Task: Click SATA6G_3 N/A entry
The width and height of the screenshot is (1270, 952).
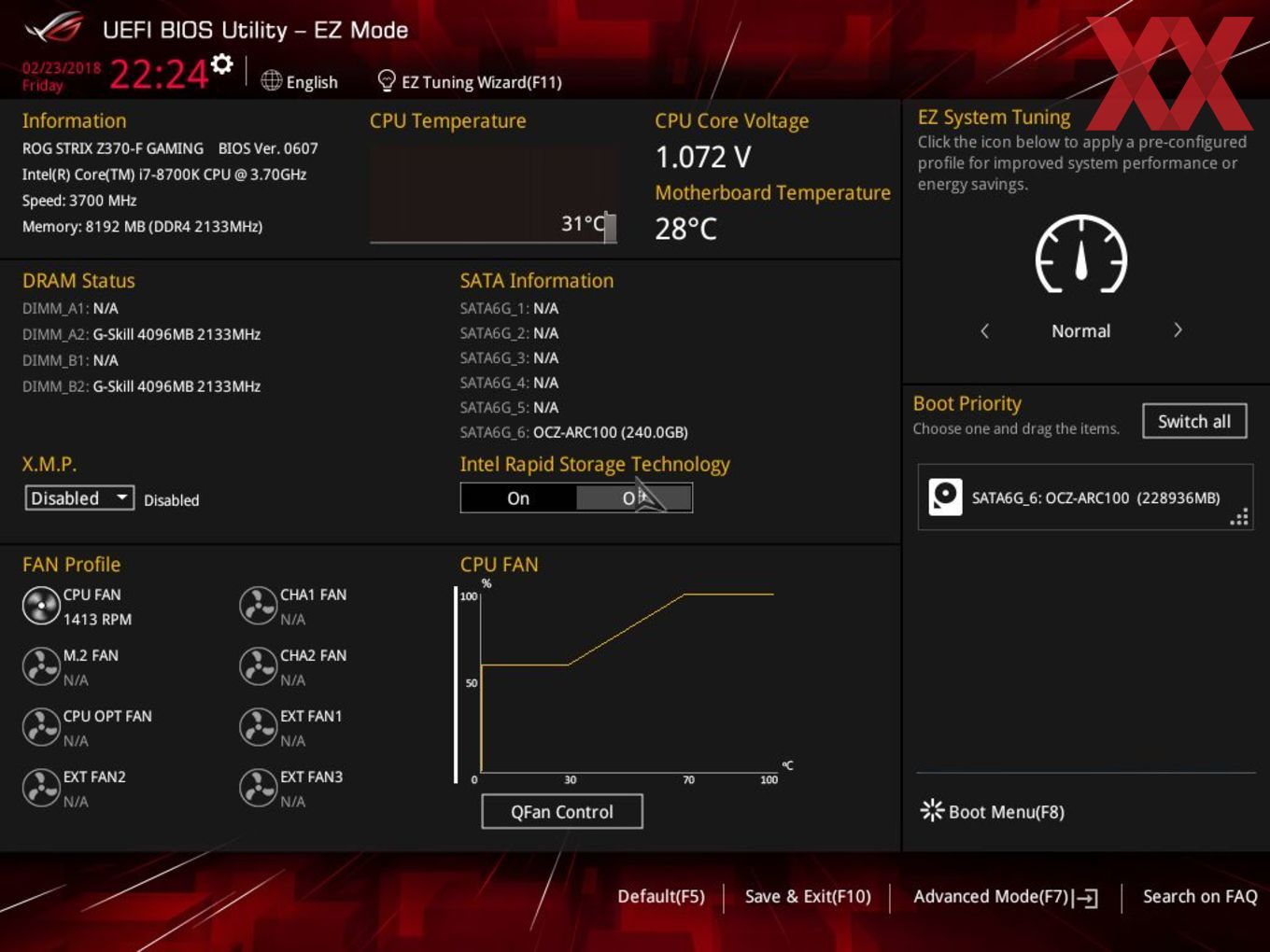Action: (509, 357)
